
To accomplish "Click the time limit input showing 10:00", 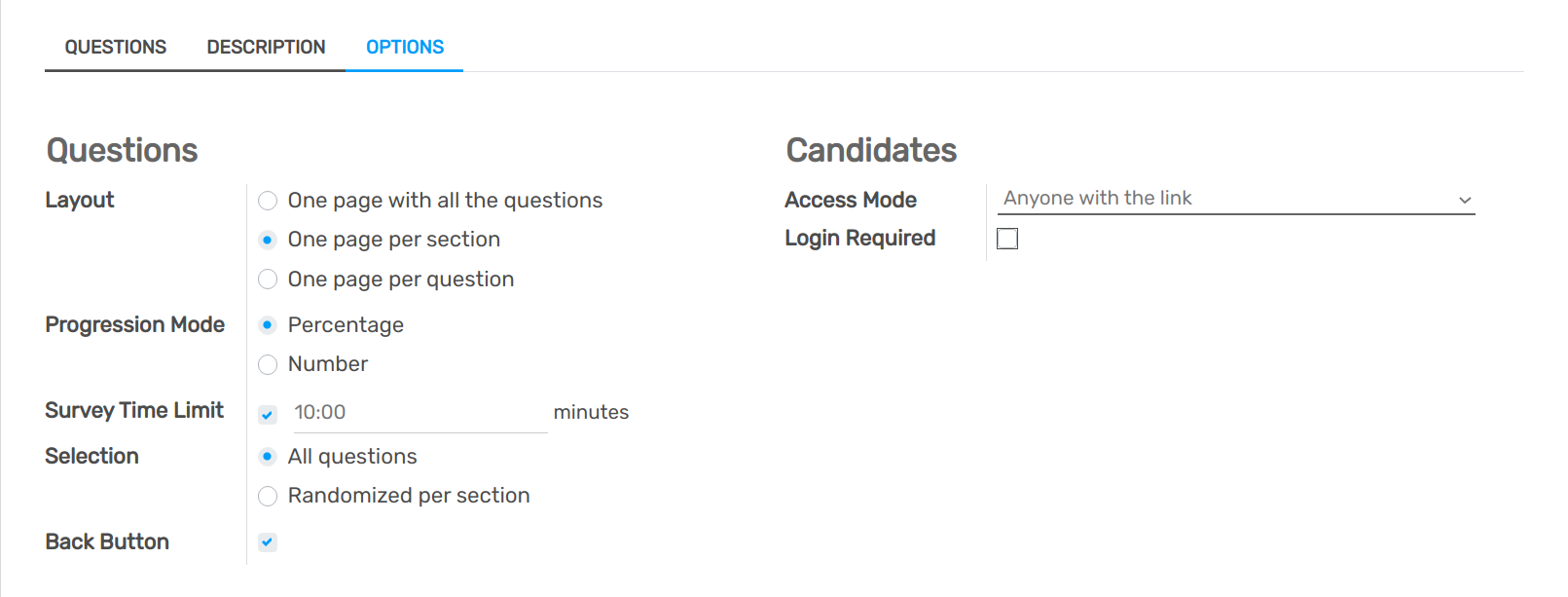I will pyautogui.click(x=419, y=412).
